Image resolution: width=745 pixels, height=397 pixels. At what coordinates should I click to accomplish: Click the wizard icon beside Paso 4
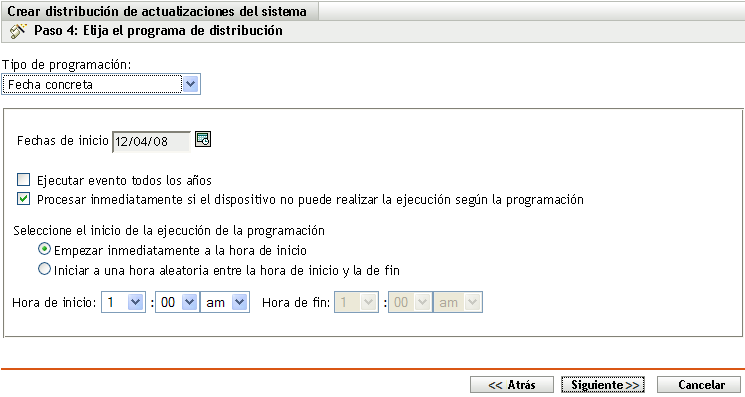(x=18, y=31)
